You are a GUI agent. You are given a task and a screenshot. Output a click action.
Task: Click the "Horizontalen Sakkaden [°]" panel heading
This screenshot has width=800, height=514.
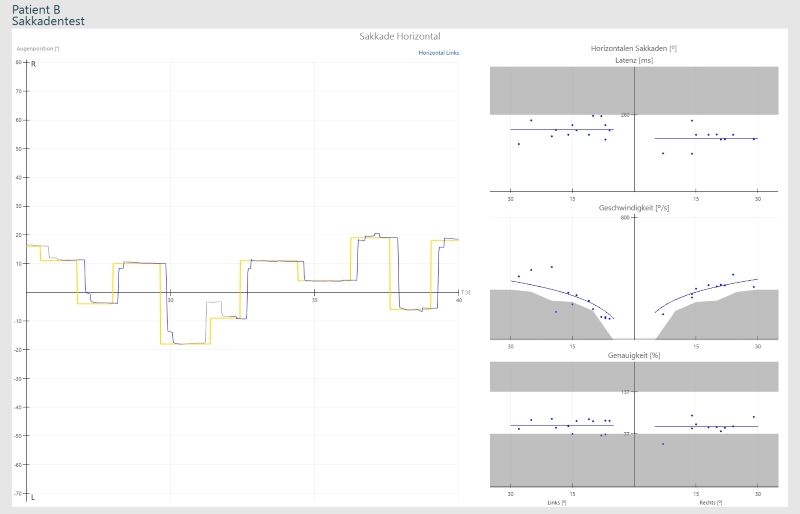coord(633,48)
